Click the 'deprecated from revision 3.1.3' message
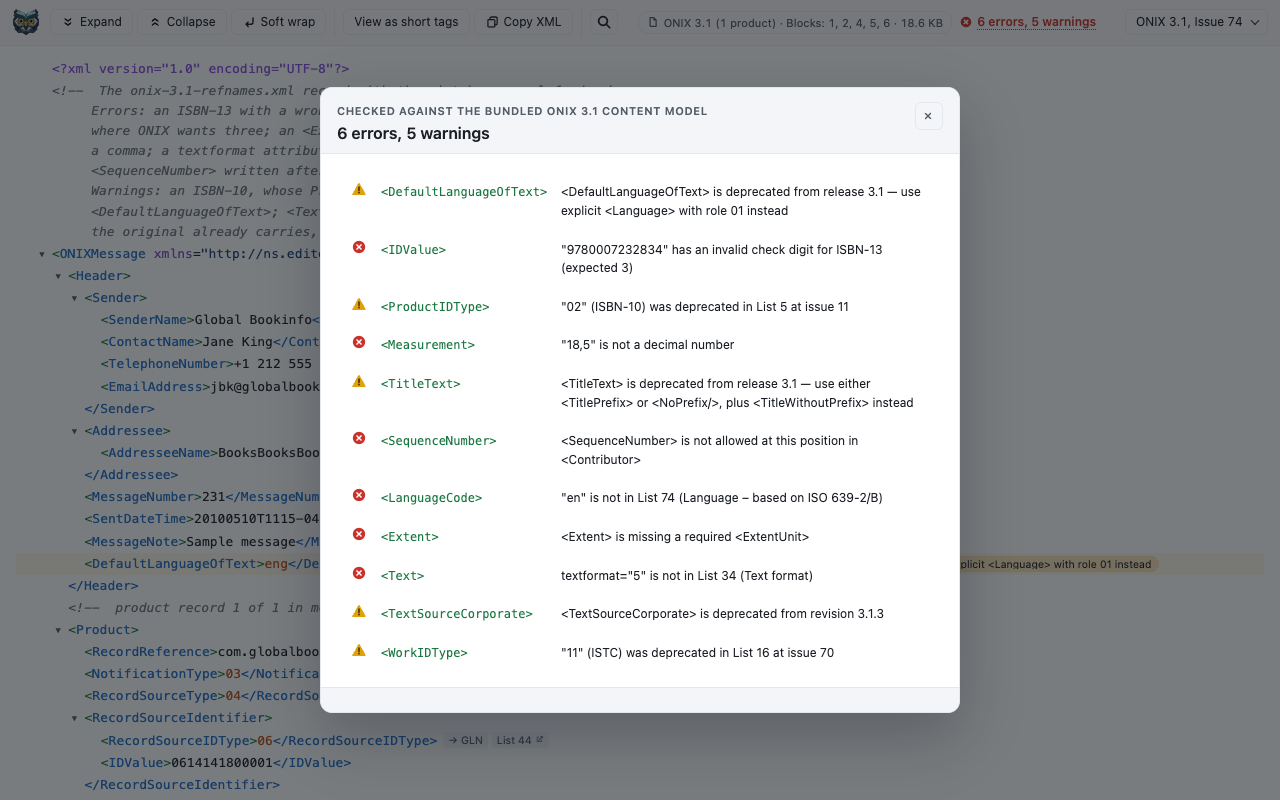 tap(723, 614)
